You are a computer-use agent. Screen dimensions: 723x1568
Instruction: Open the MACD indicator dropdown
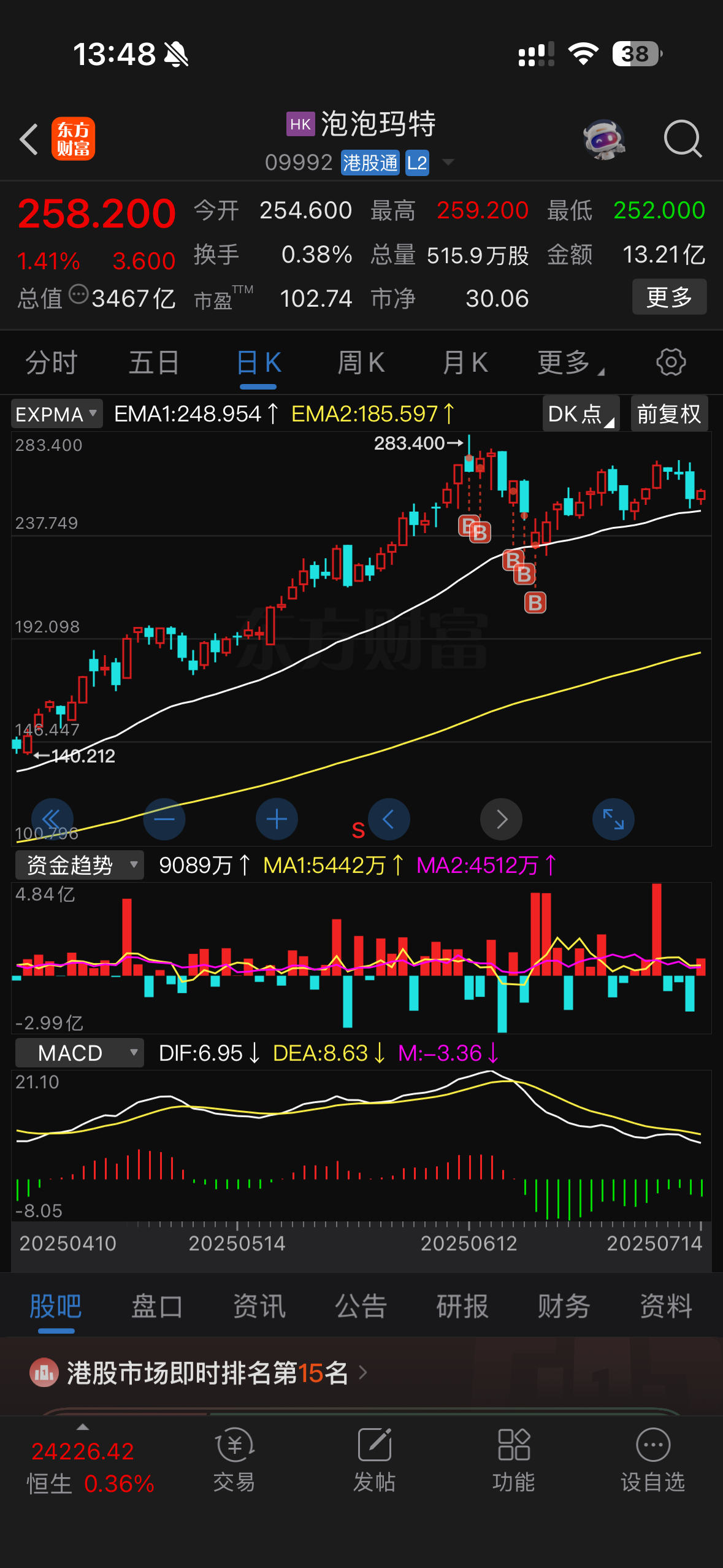(79, 1053)
